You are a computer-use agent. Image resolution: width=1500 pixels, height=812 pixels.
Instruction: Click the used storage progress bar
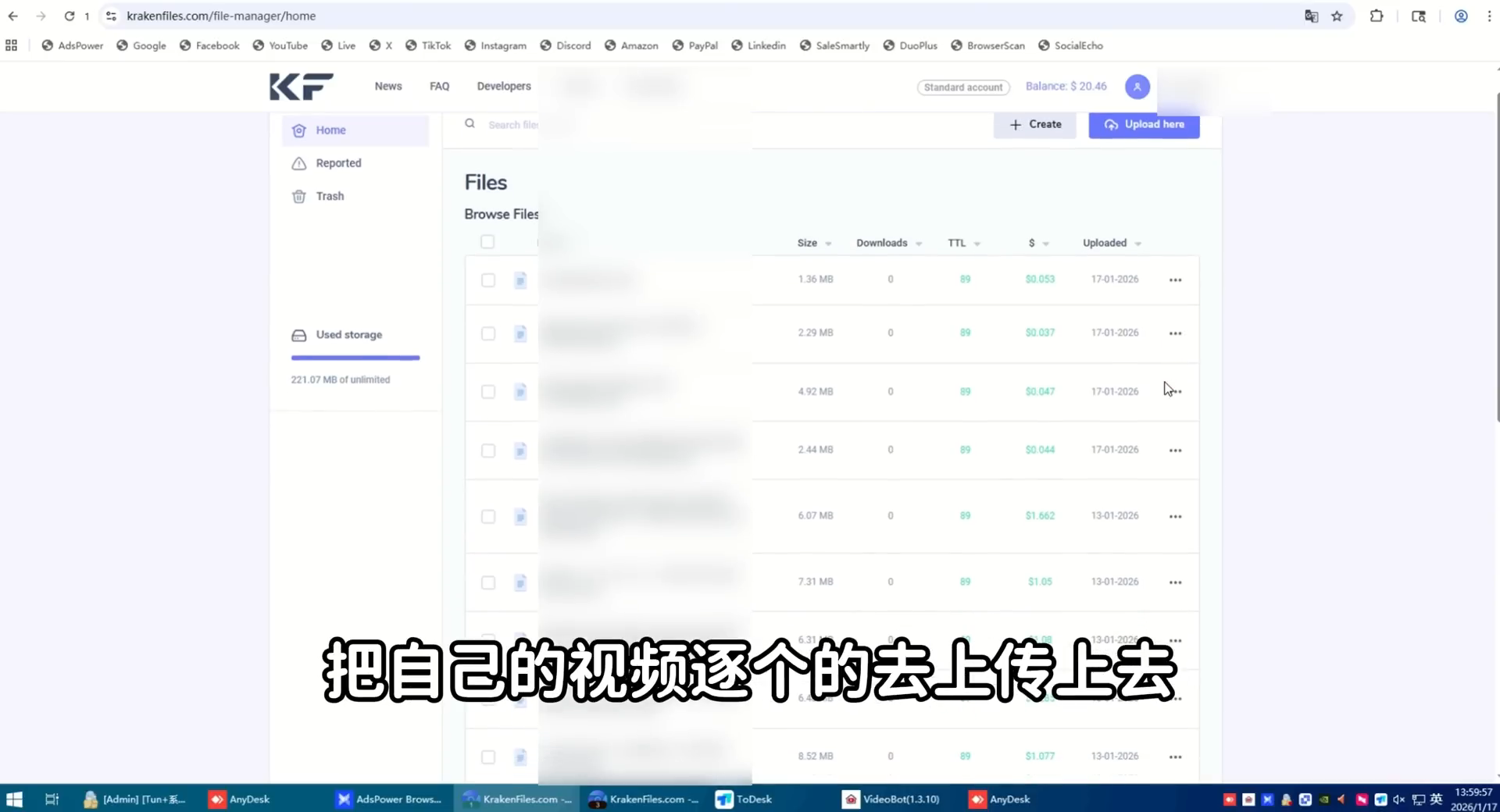pyautogui.click(x=355, y=358)
